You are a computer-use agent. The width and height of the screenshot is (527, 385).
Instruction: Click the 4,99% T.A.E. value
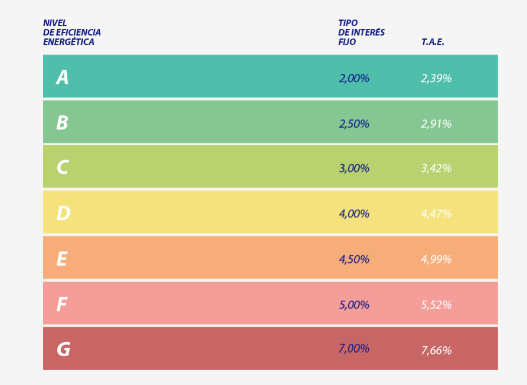click(436, 259)
